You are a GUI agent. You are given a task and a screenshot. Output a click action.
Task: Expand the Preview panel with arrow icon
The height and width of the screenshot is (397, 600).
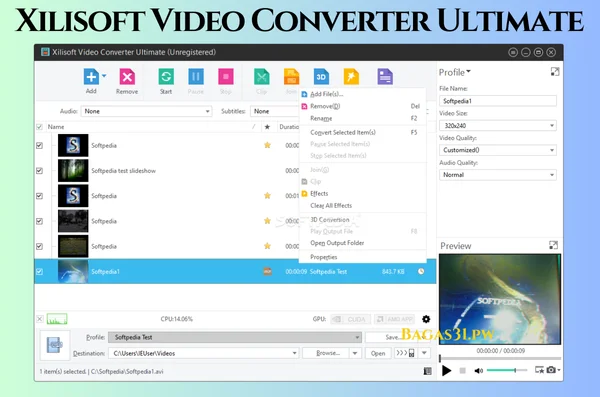coord(553,245)
